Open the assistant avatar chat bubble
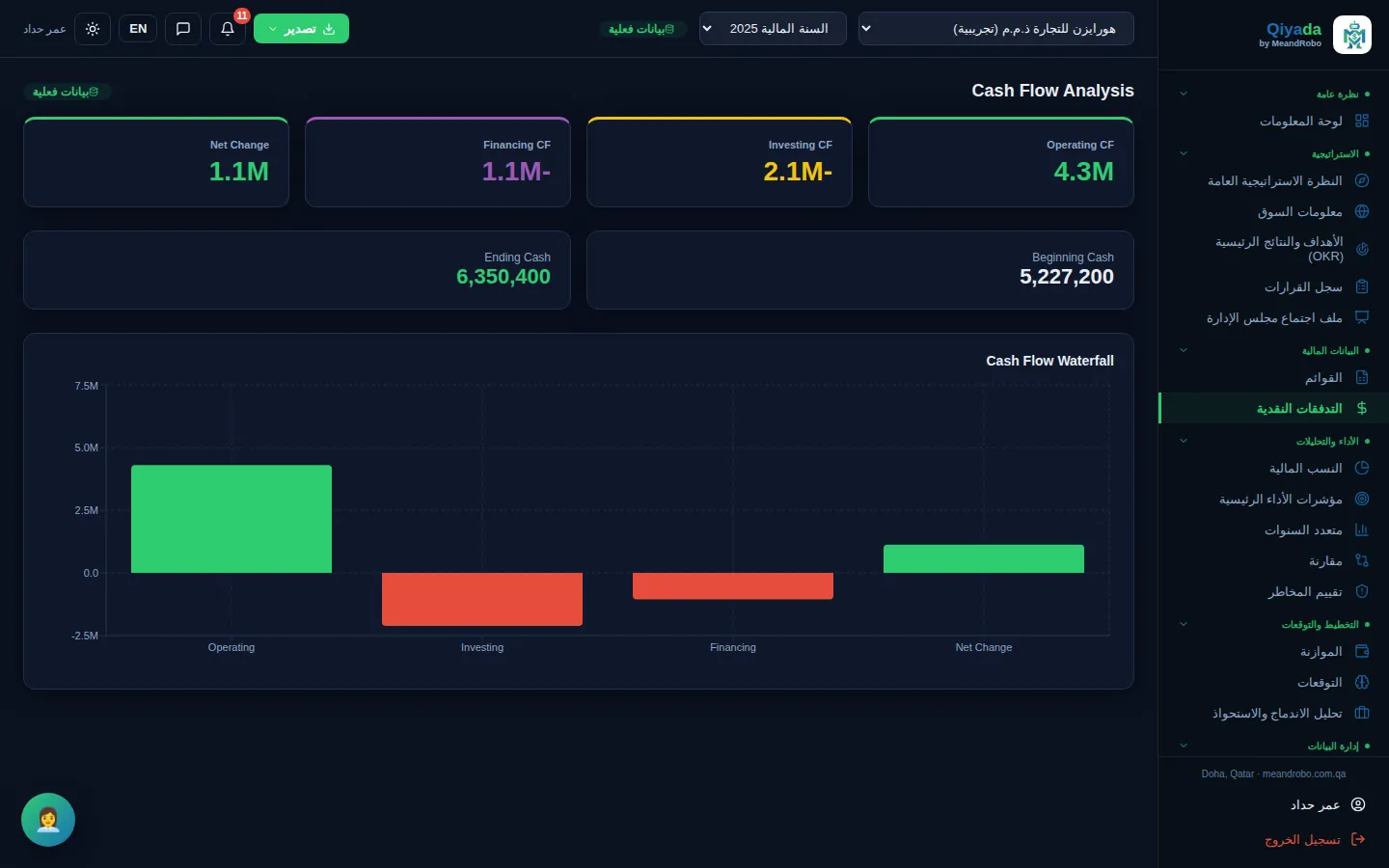The image size is (1389, 868). pos(48,820)
